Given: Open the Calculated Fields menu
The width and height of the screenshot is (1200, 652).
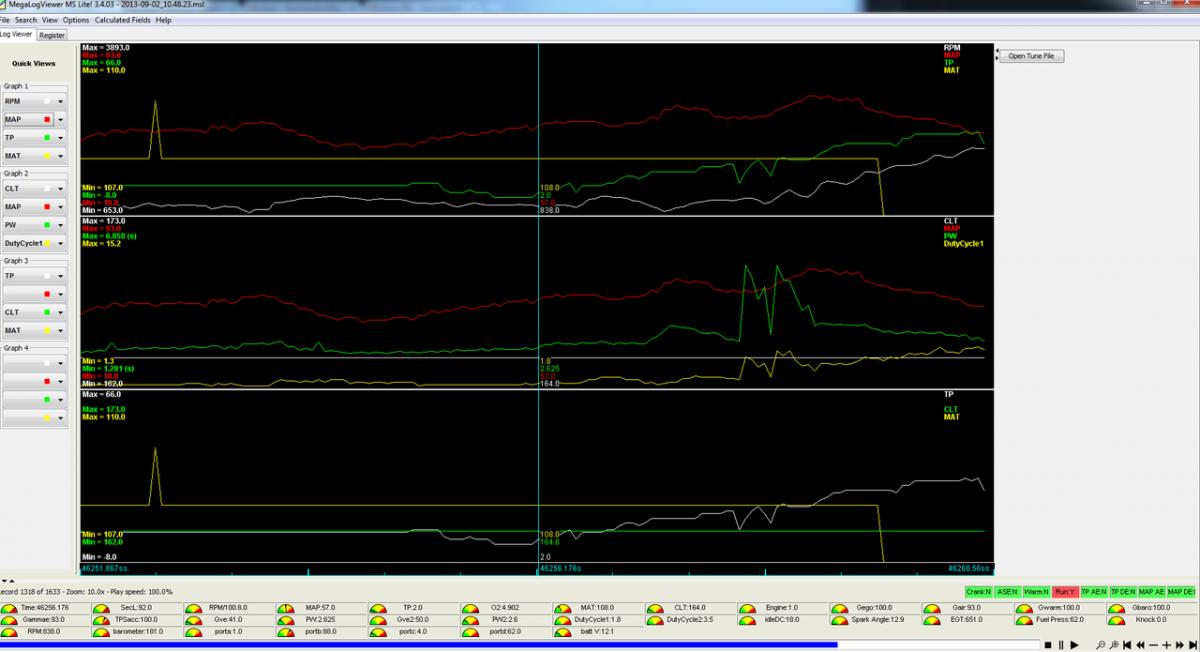Looking at the screenshot, I should point(123,20).
